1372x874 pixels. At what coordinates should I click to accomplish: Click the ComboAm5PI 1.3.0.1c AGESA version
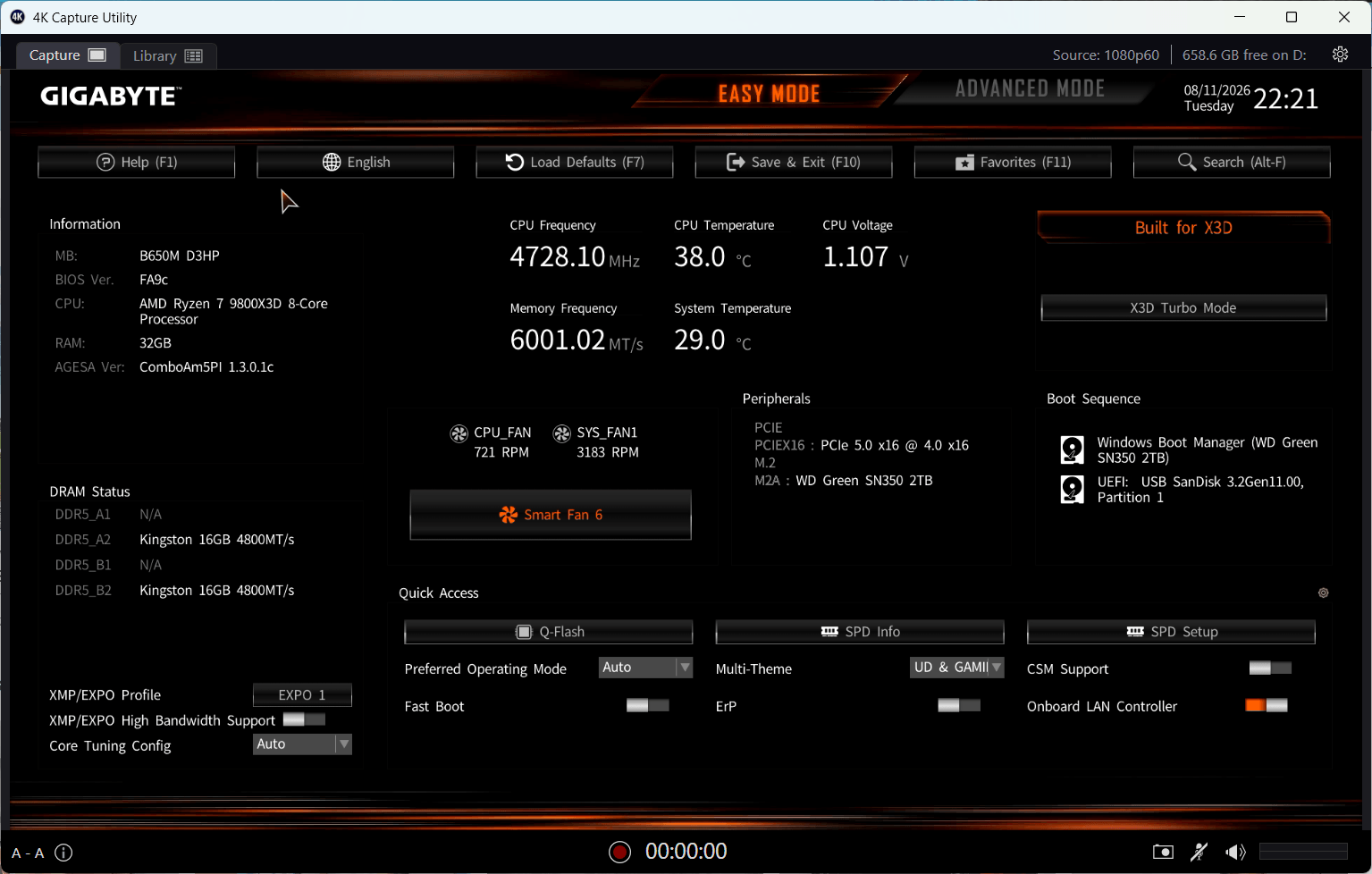206,367
